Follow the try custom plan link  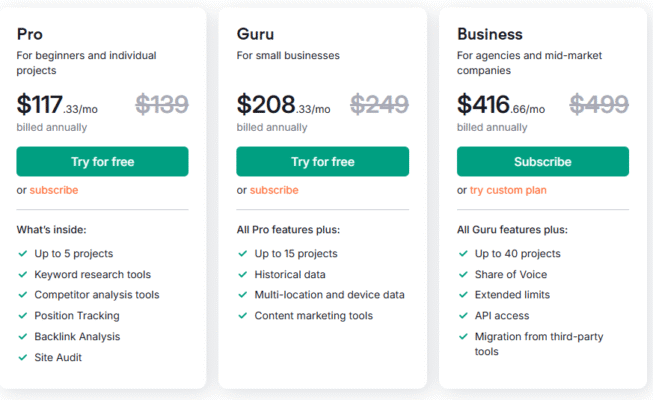(508, 190)
